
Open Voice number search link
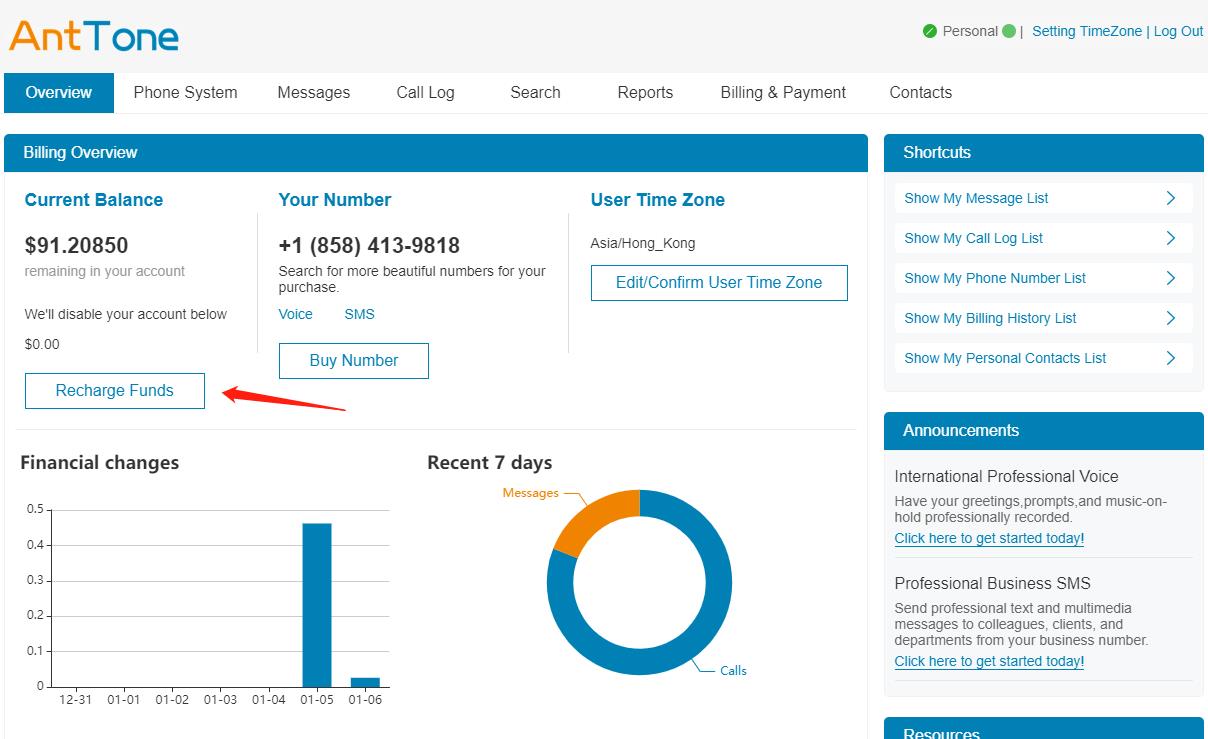click(x=296, y=314)
